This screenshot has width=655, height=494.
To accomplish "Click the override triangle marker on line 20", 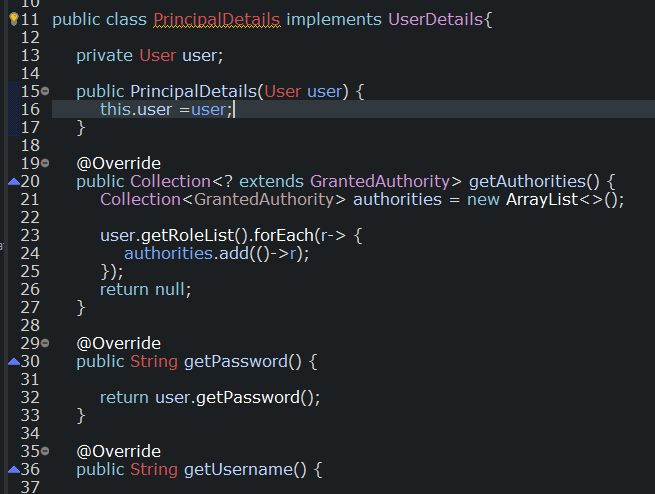I will click(14, 181).
